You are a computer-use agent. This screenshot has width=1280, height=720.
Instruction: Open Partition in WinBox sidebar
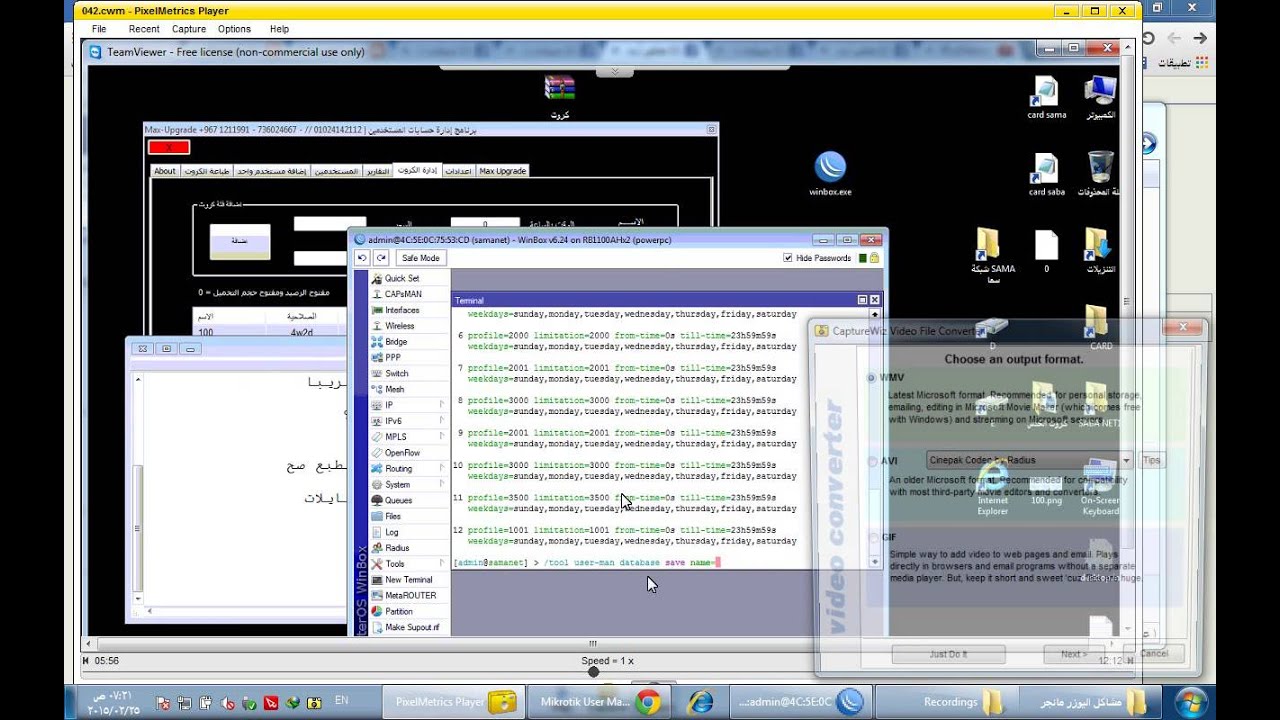pos(398,611)
